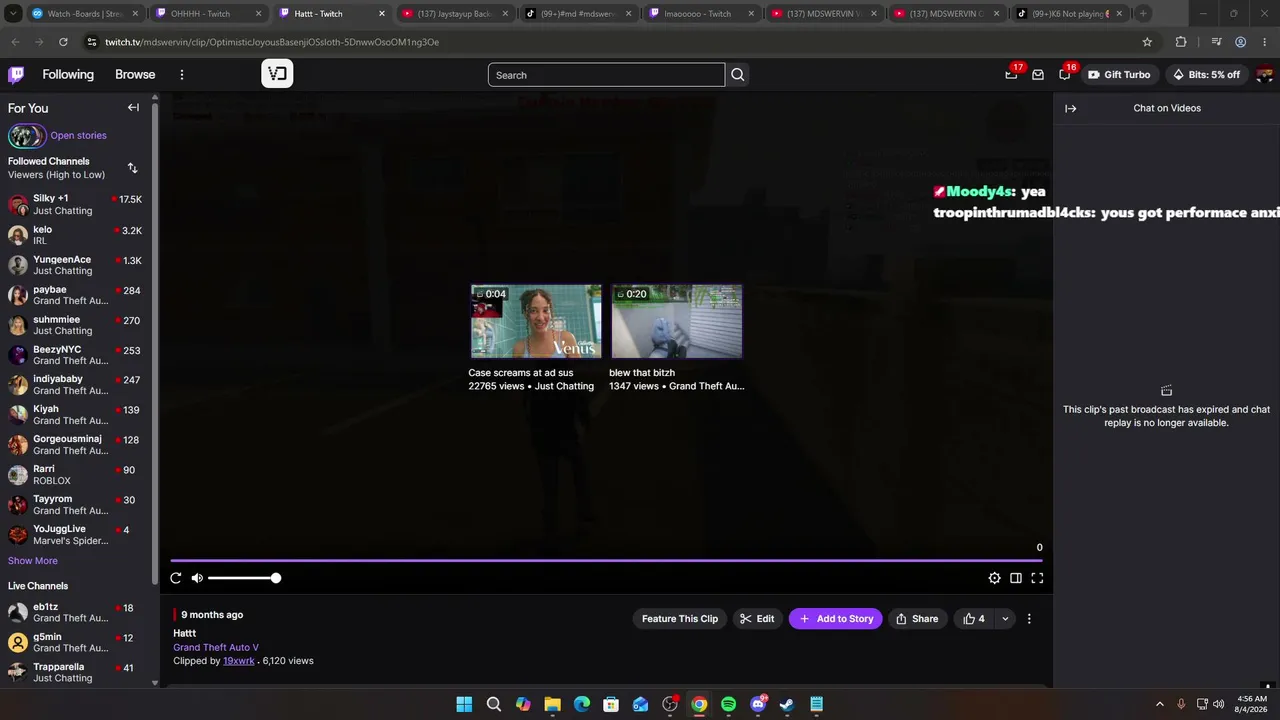Image resolution: width=1280 pixels, height=720 pixels.
Task: Toggle theatre mode
Action: tap(1016, 578)
